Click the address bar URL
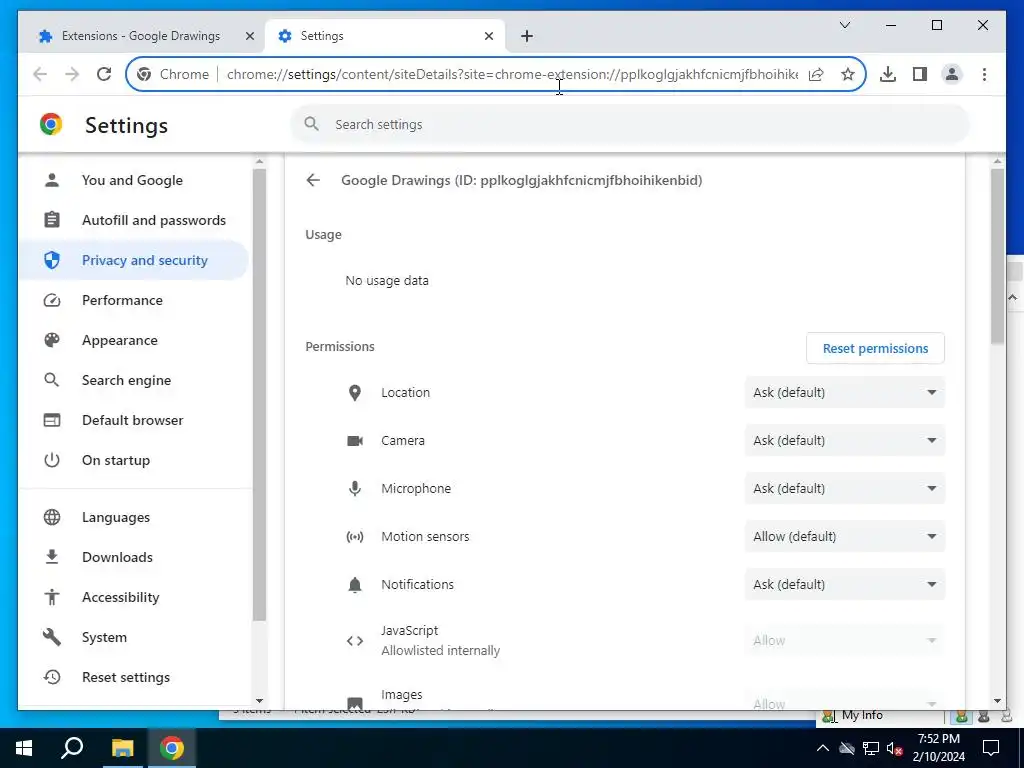The width and height of the screenshot is (1024, 768). tap(512, 74)
